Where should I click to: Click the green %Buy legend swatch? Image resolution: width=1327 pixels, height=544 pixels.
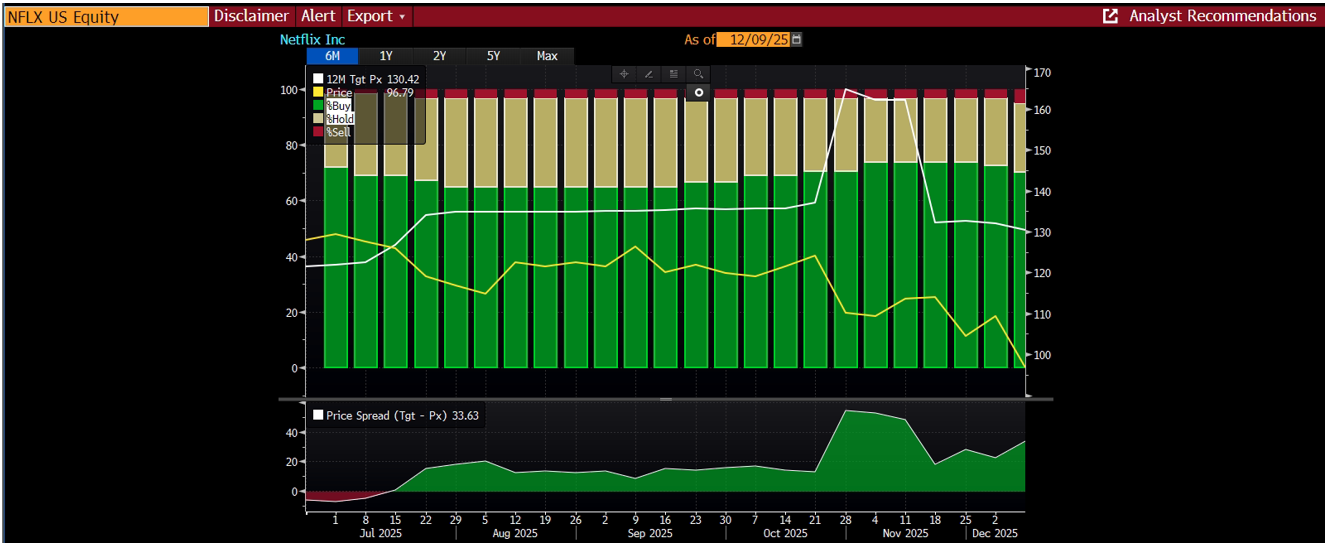318,106
